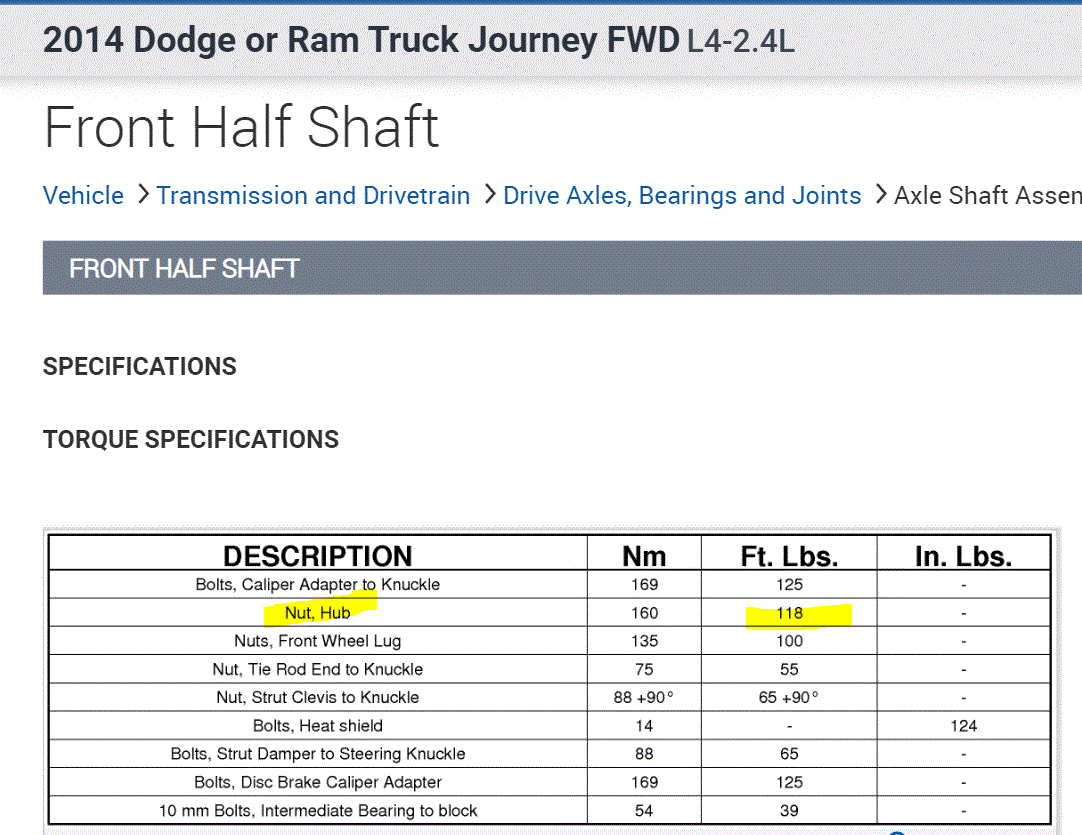Open Drive Axles, Bearings and Joints link
The width and height of the screenshot is (1082, 835).
click(682, 195)
